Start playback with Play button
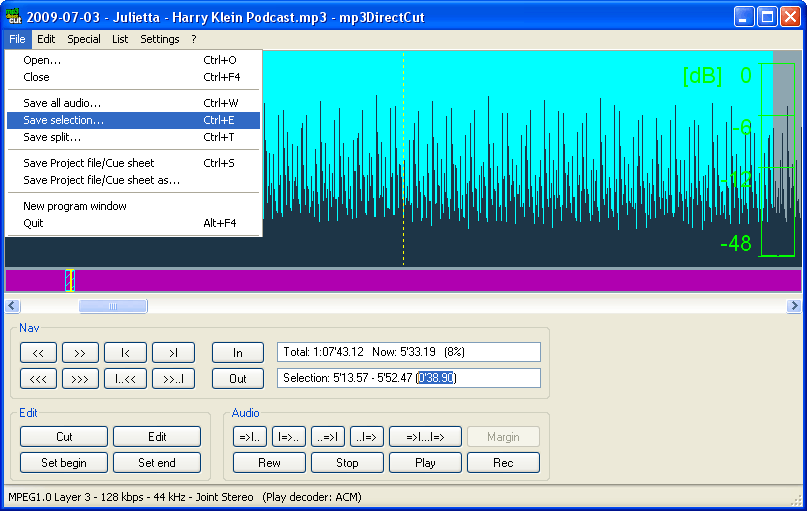Image resolution: width=807 pixels, height=511 pixels. (x=425, y=463)
